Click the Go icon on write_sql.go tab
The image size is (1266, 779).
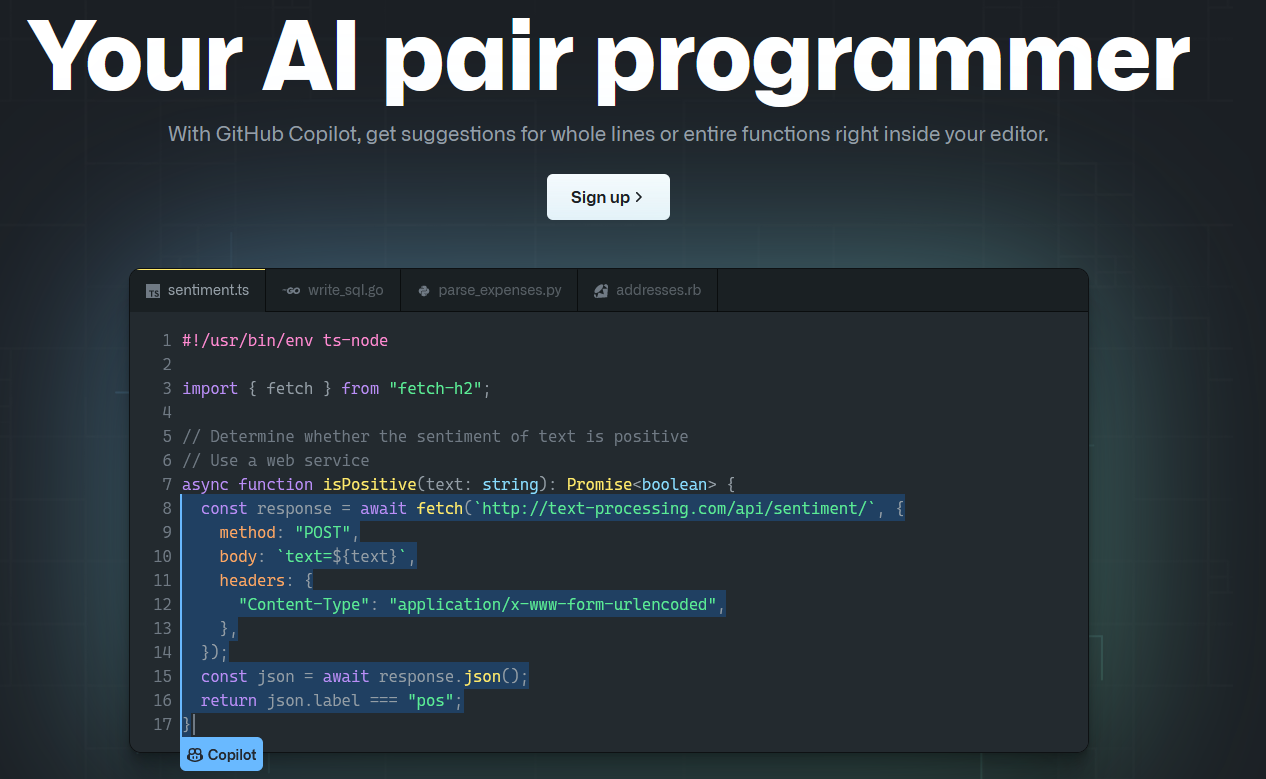pos(291,291)
